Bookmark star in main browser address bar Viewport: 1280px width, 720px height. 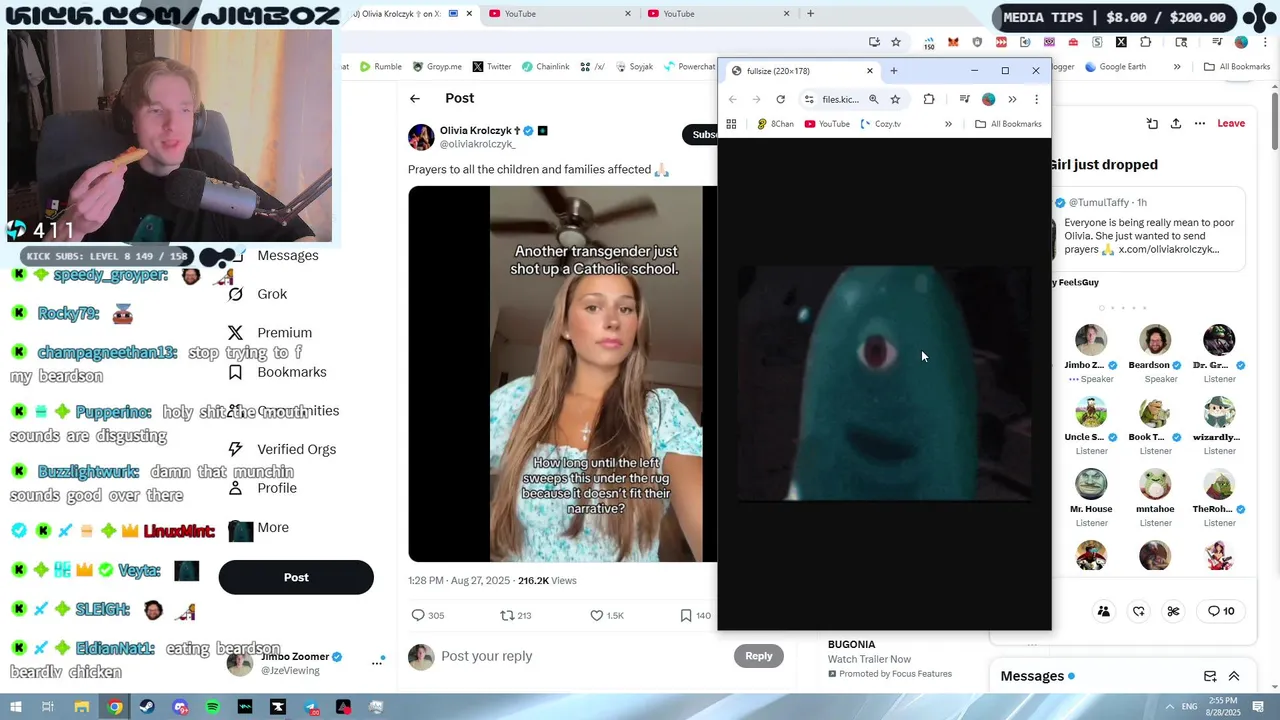pos(896,42)
